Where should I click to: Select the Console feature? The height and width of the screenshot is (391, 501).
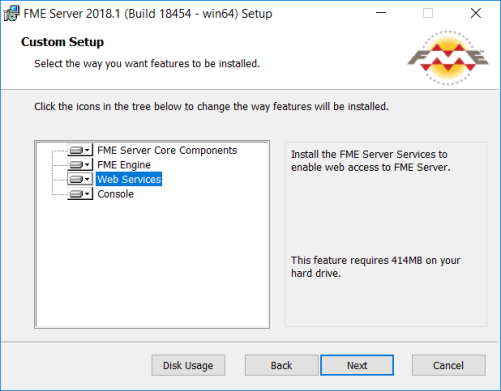(x=115, y=194)
